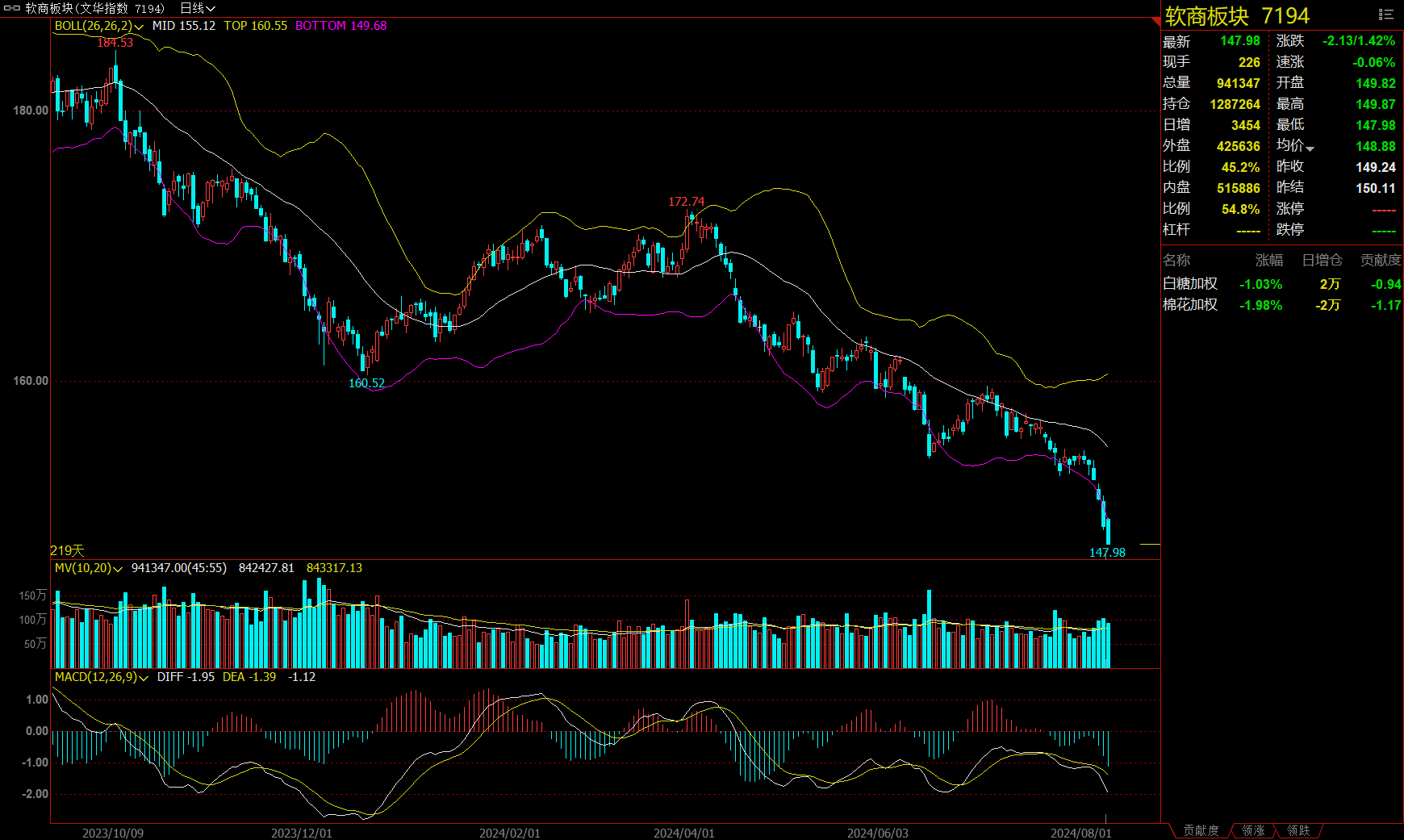Image resolution: width=1404 pixels, height=840 pixels.
Task: Click the 昨结 150.11 value
Action: 1376,188
